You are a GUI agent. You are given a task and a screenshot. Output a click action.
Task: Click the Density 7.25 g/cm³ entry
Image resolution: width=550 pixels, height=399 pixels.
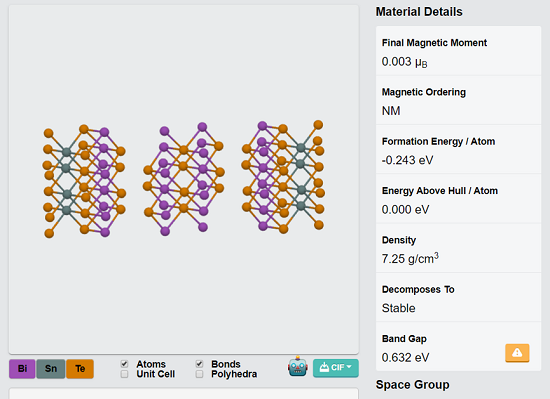tap(458, 248)
